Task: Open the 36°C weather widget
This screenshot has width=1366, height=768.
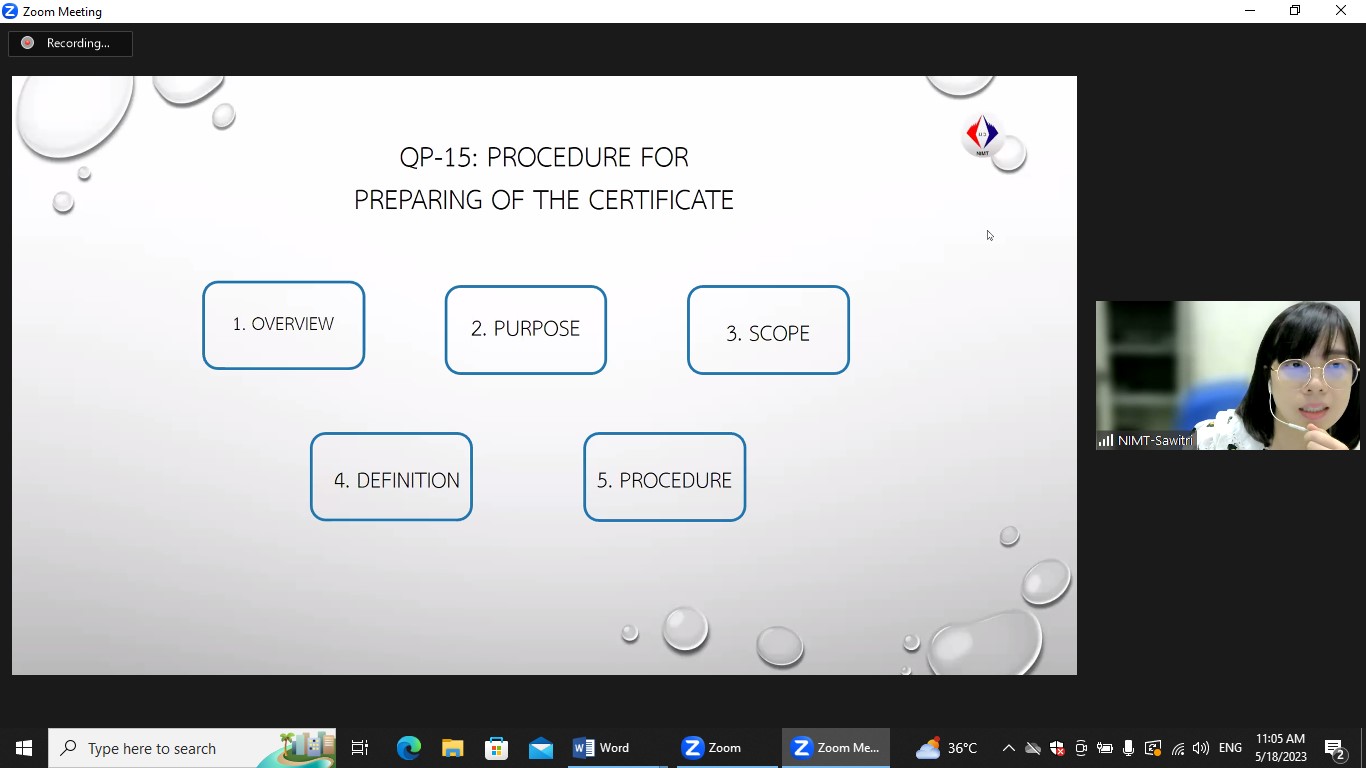Action: [946, 748]
